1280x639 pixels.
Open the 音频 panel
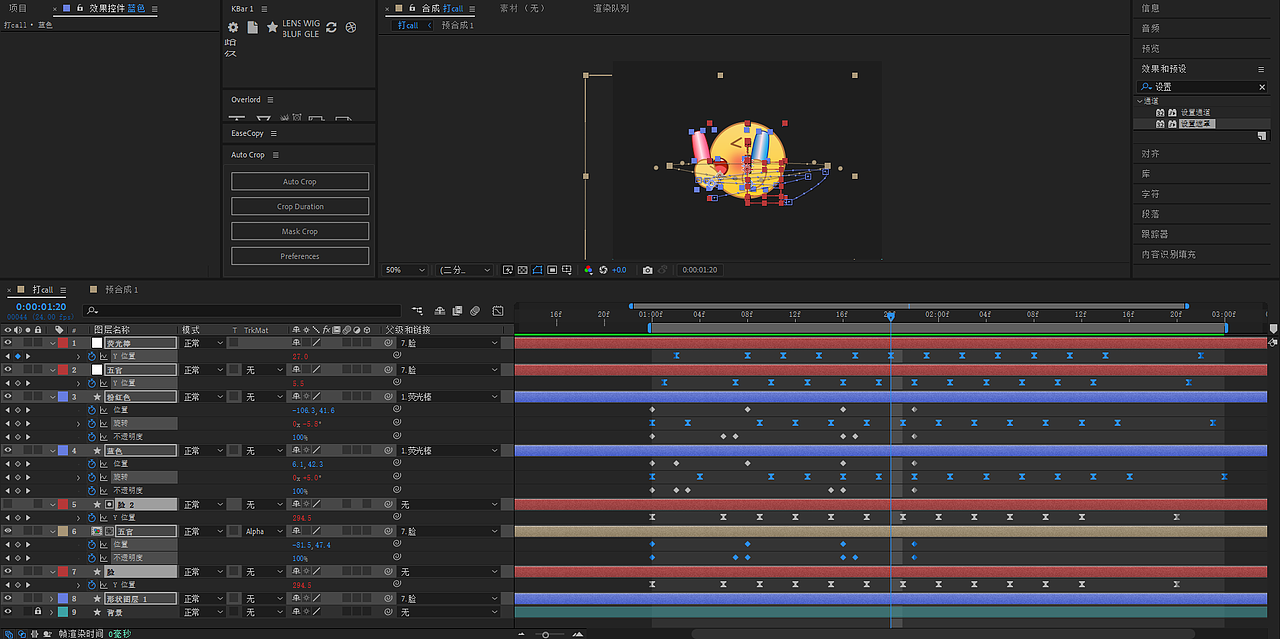[x=1151, y=28]
